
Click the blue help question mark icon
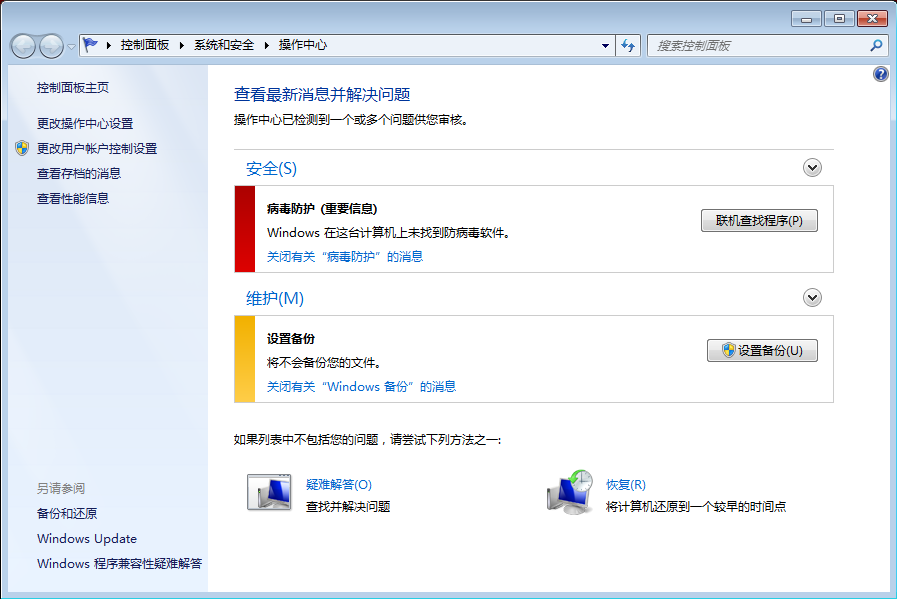[x=881, y=74]
